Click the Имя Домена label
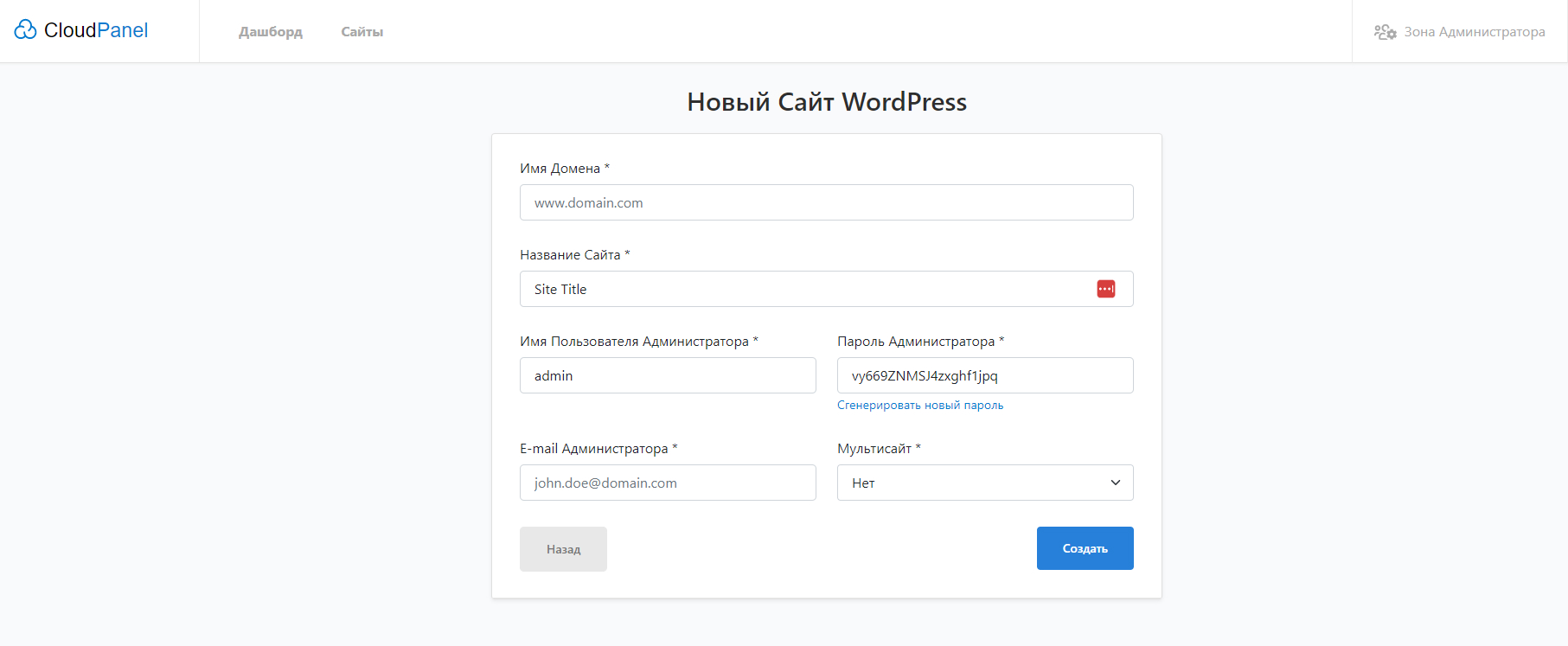This screenshot has width=1568, height=646. click(565, 169)
